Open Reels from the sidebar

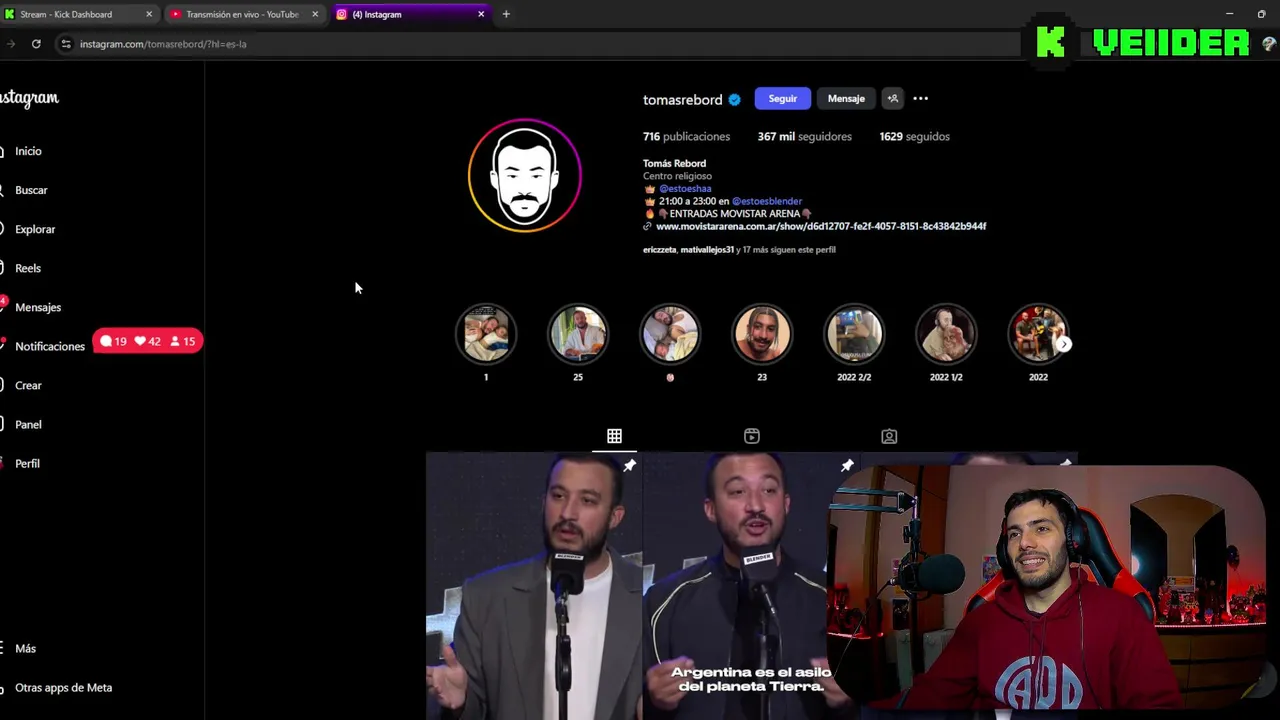pos(28,268)
